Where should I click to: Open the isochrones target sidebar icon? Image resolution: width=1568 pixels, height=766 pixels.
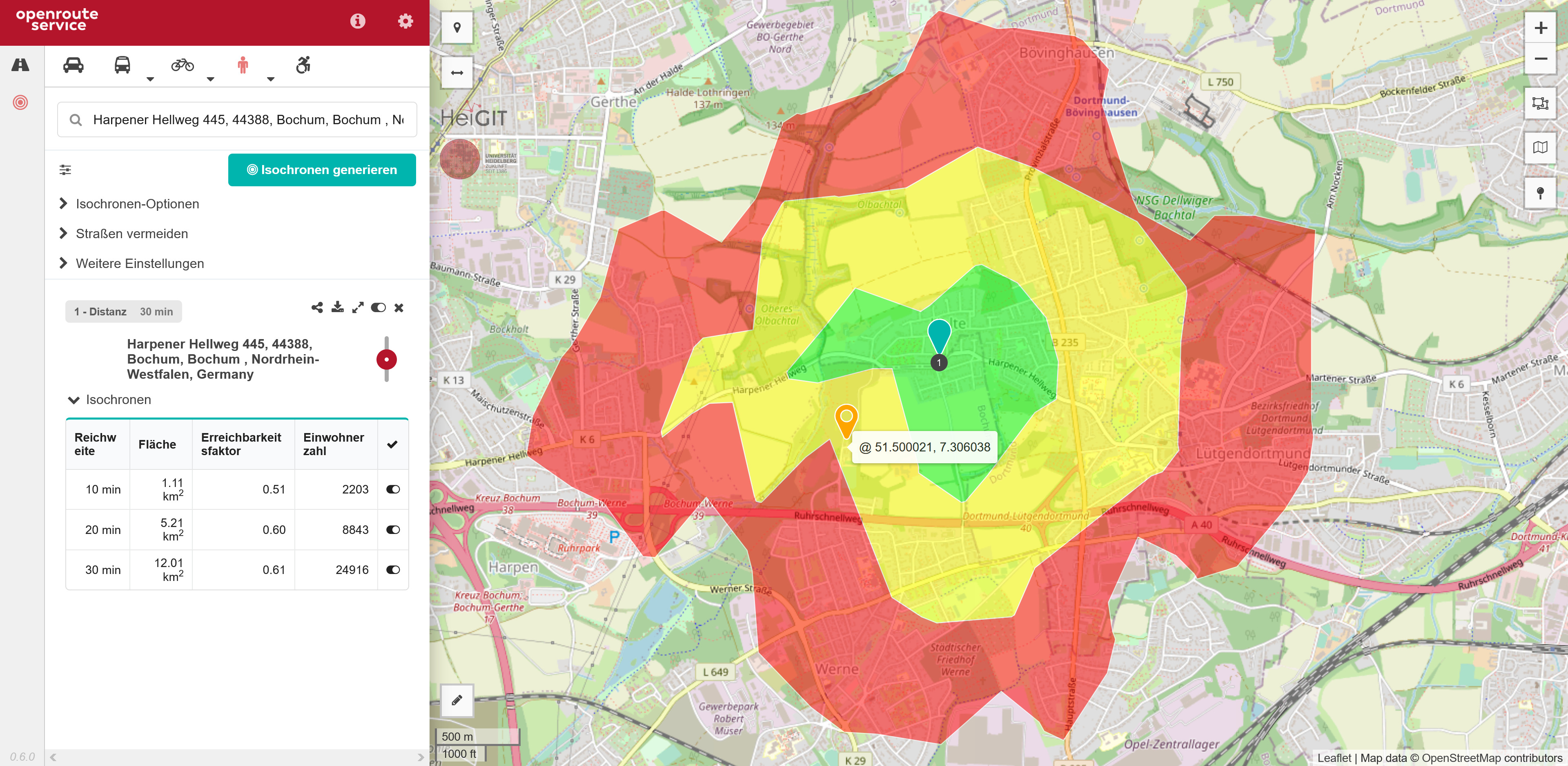tap(20, 102)
